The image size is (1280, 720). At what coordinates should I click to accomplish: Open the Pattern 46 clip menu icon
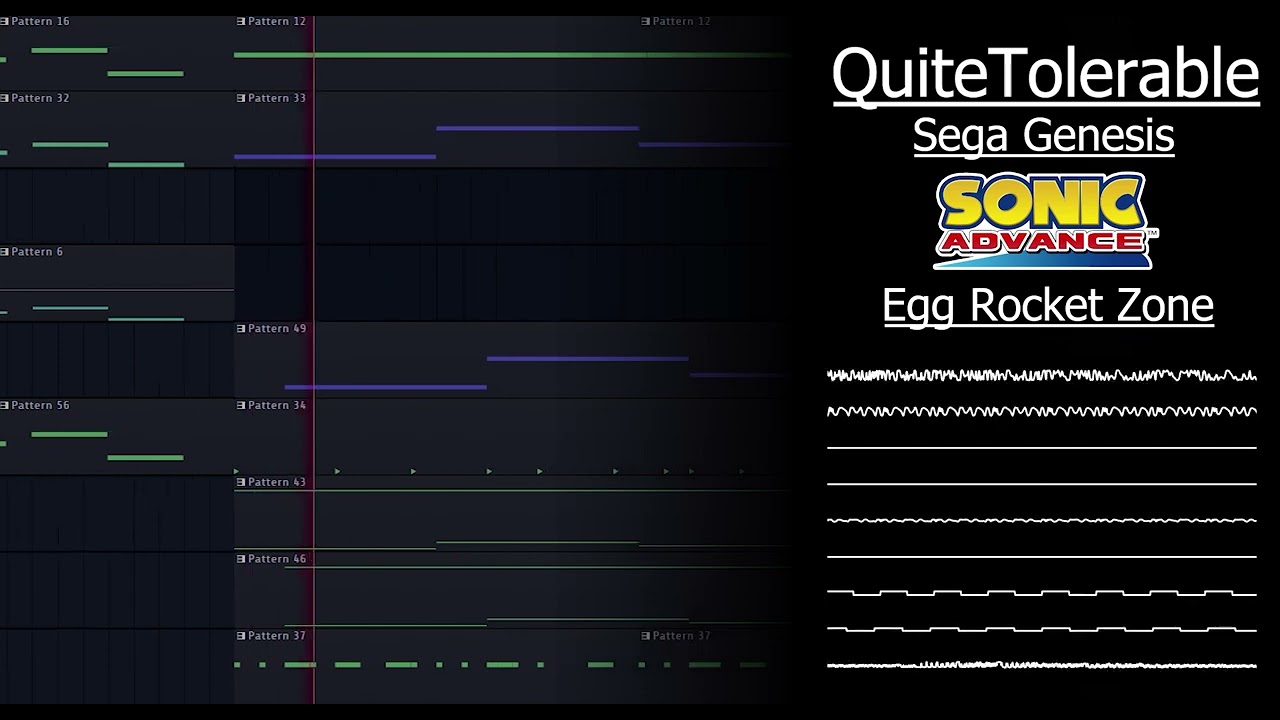240,559
